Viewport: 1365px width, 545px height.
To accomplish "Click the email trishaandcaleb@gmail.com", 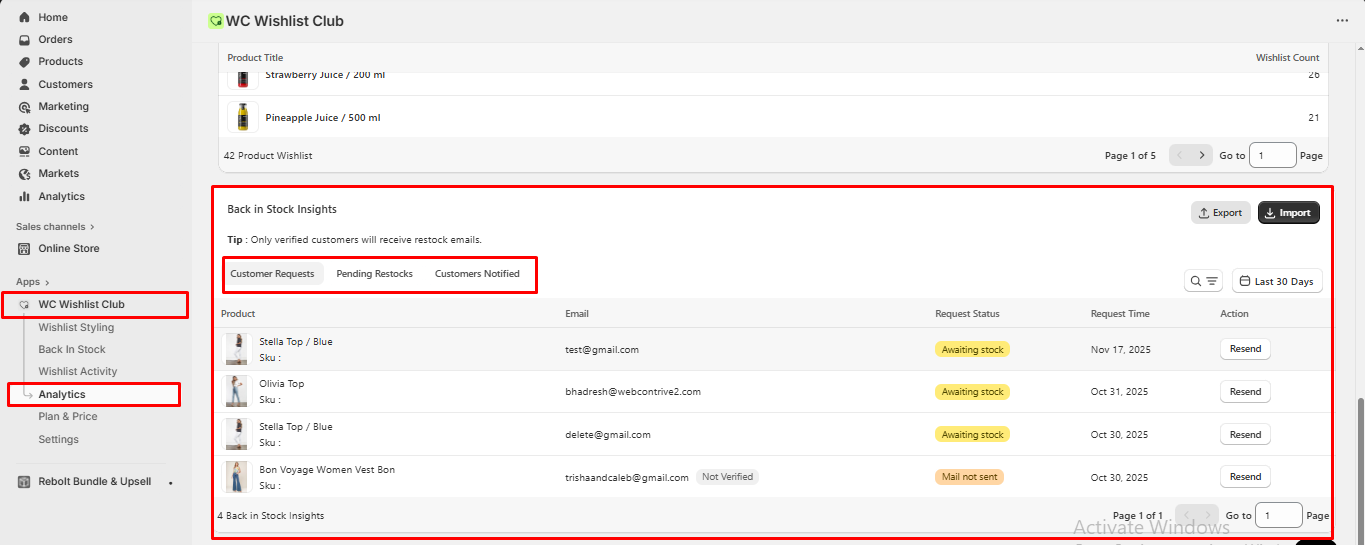I will point(627,478).
